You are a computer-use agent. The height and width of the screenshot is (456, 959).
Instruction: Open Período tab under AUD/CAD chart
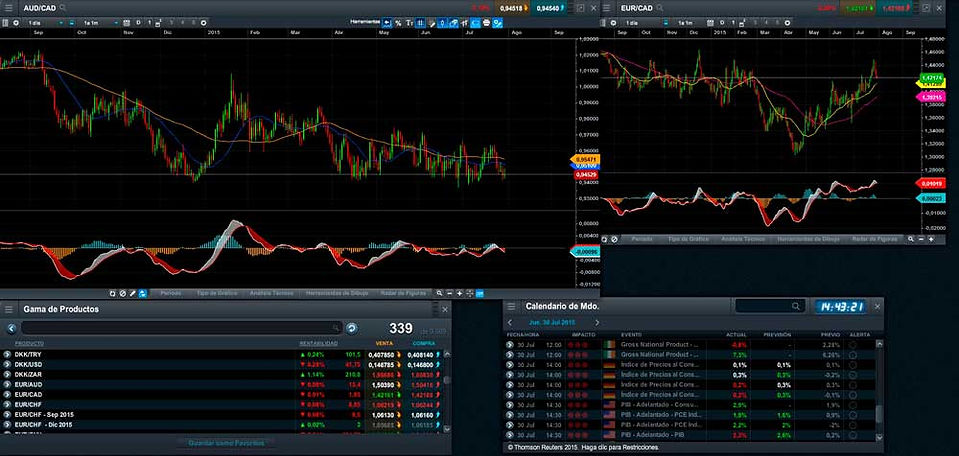pos(171,293)
